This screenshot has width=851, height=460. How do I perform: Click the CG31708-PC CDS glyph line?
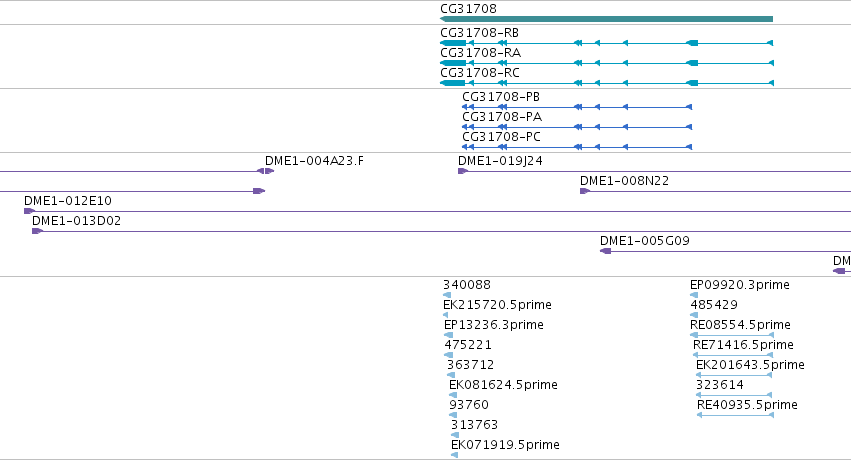coord(577,147)
